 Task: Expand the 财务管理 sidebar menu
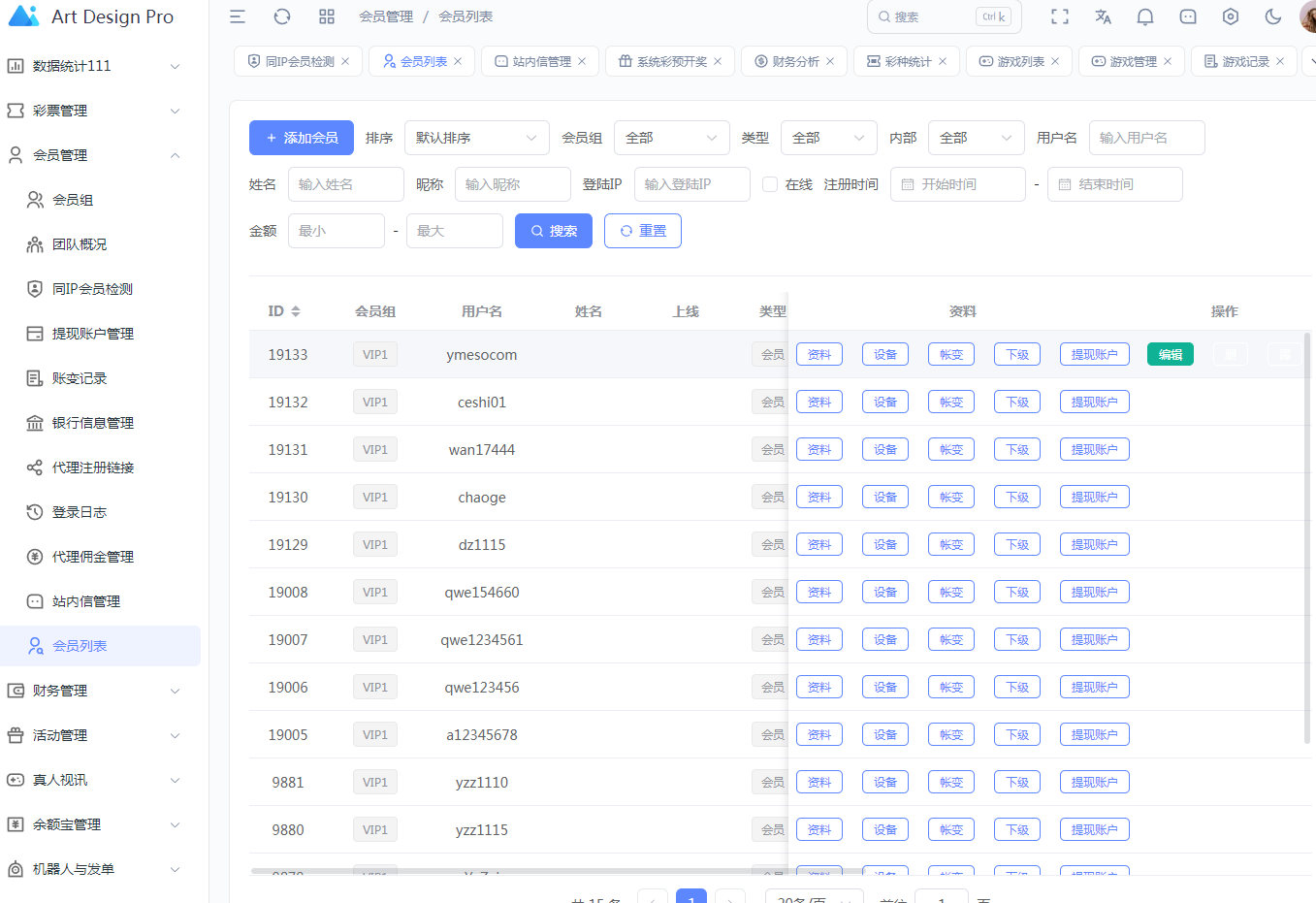[95, 691]
